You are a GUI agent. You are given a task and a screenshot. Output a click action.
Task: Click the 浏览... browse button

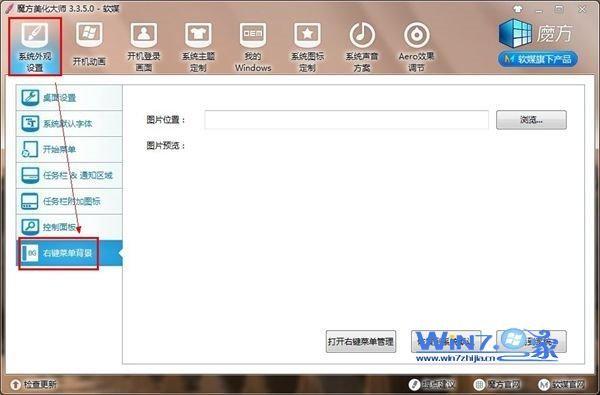pos(531,120)
